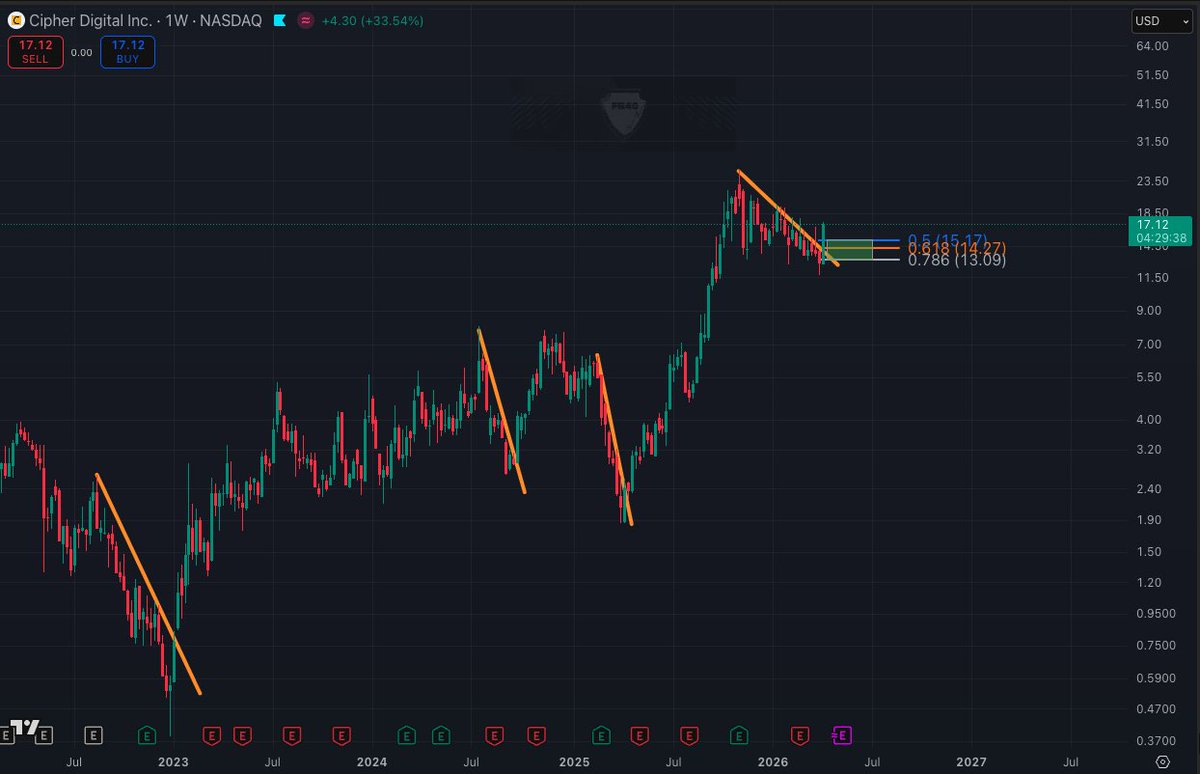The image size is (1200, 774).
Task: Click the 2026 time axis label
Action: pos(772,762)
